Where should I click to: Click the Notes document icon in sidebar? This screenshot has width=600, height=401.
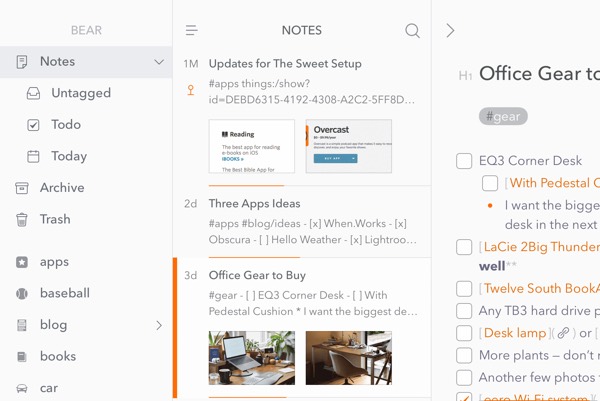[22, 62]
